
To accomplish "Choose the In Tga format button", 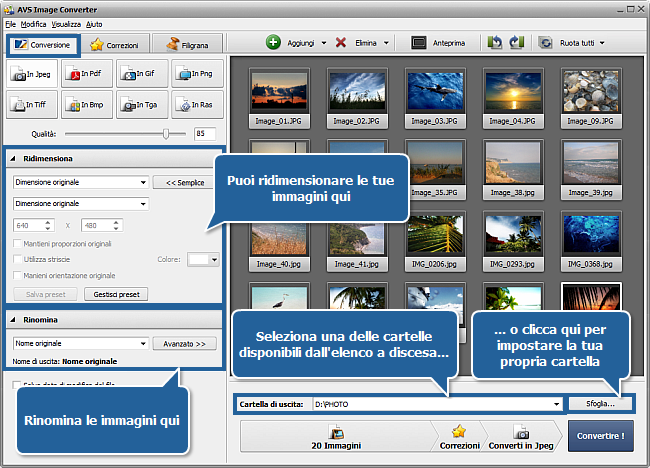I will point(141,103).
